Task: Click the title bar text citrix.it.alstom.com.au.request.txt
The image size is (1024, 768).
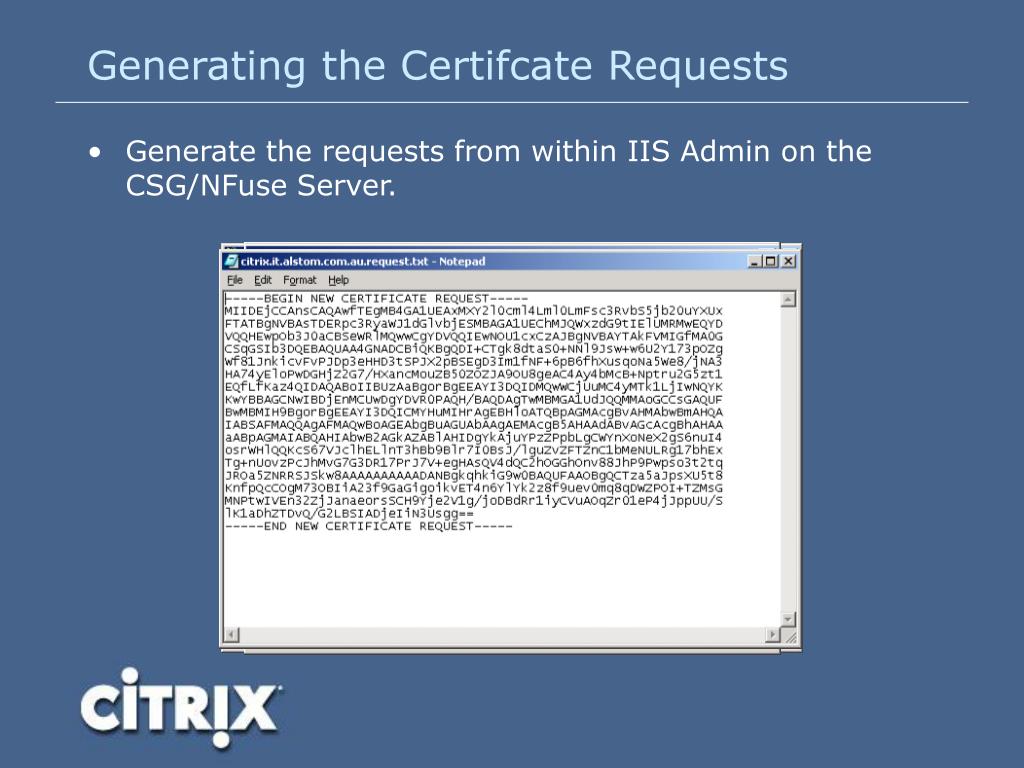Action: click(x=334, y=261)
